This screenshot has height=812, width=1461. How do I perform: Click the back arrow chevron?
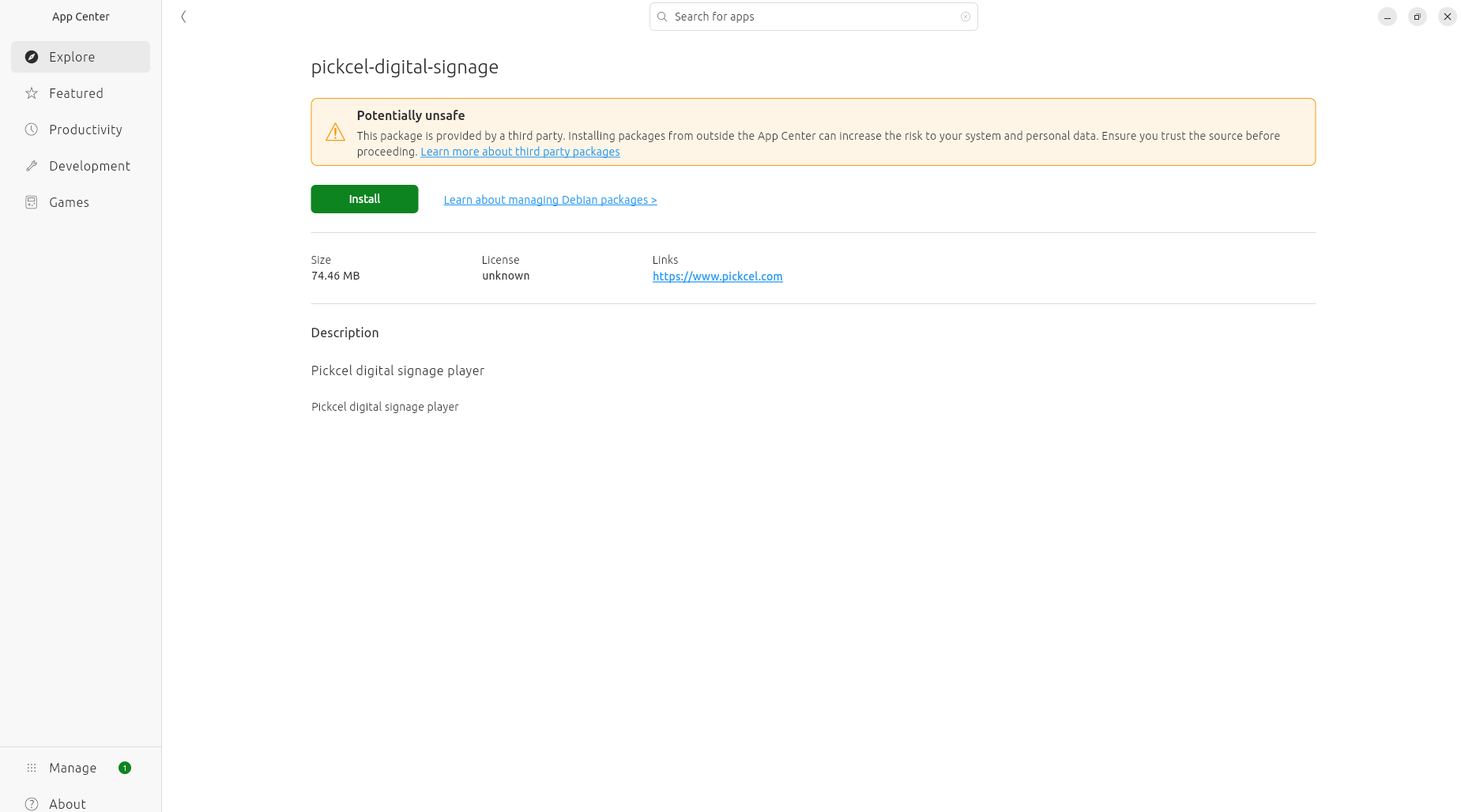click(183, 17)
